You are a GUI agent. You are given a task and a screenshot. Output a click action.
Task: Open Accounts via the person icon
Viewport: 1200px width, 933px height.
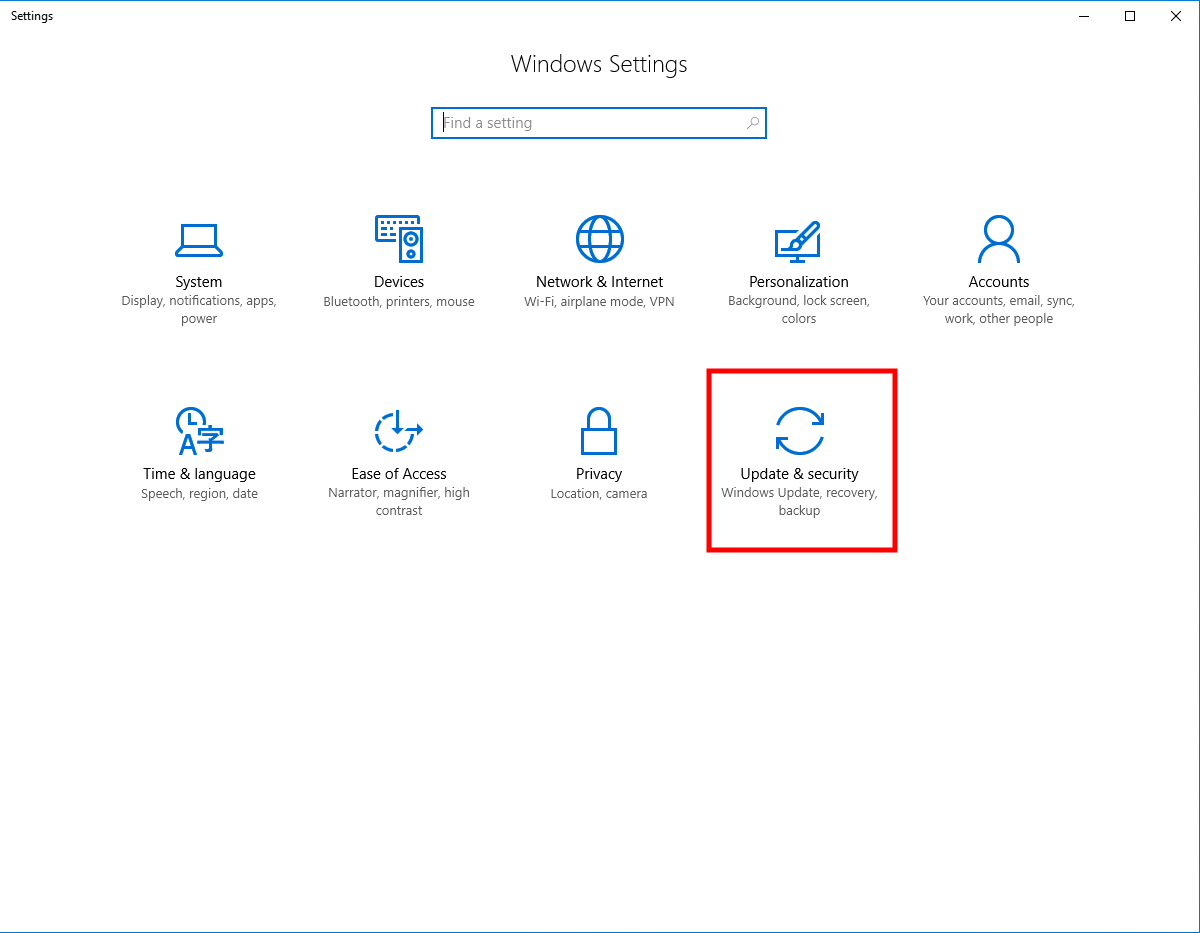pos(998,240)
